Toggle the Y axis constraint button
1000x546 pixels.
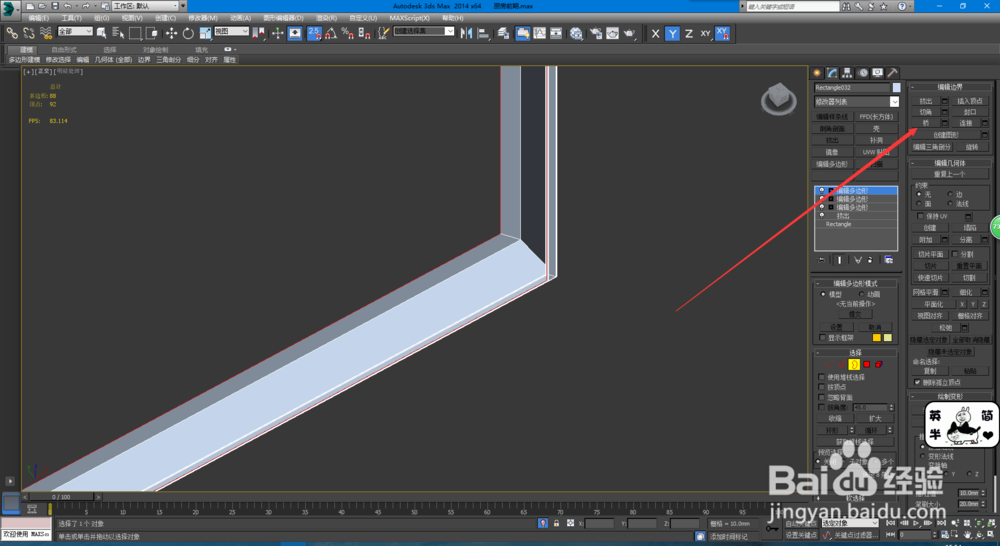coord(672,33)
